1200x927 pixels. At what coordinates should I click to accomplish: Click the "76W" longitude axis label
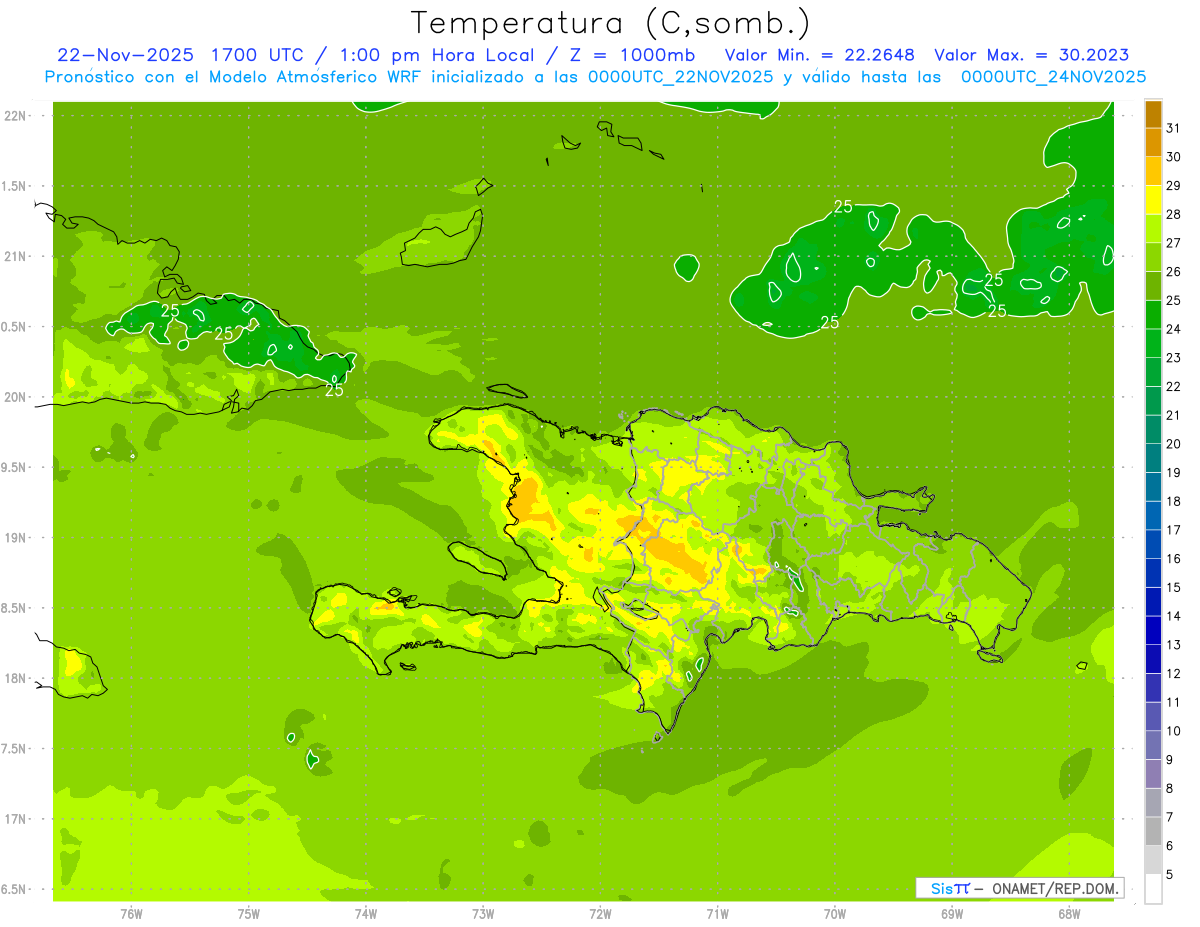pos(131,915)
